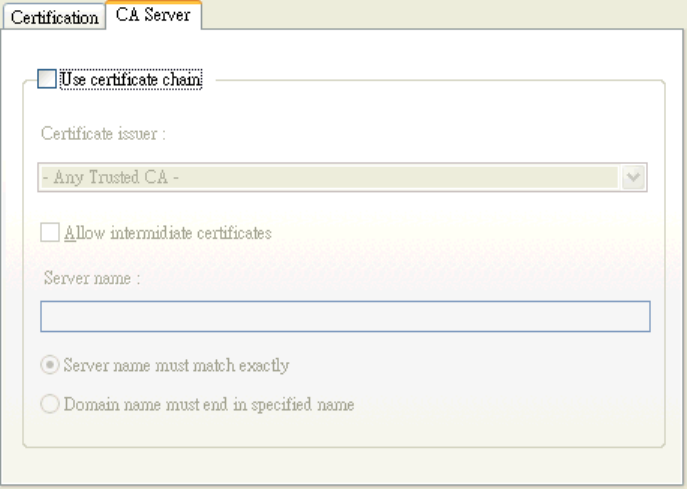
Task: Click "Domain name must end in specified name" label
Action: click(207, 405)
